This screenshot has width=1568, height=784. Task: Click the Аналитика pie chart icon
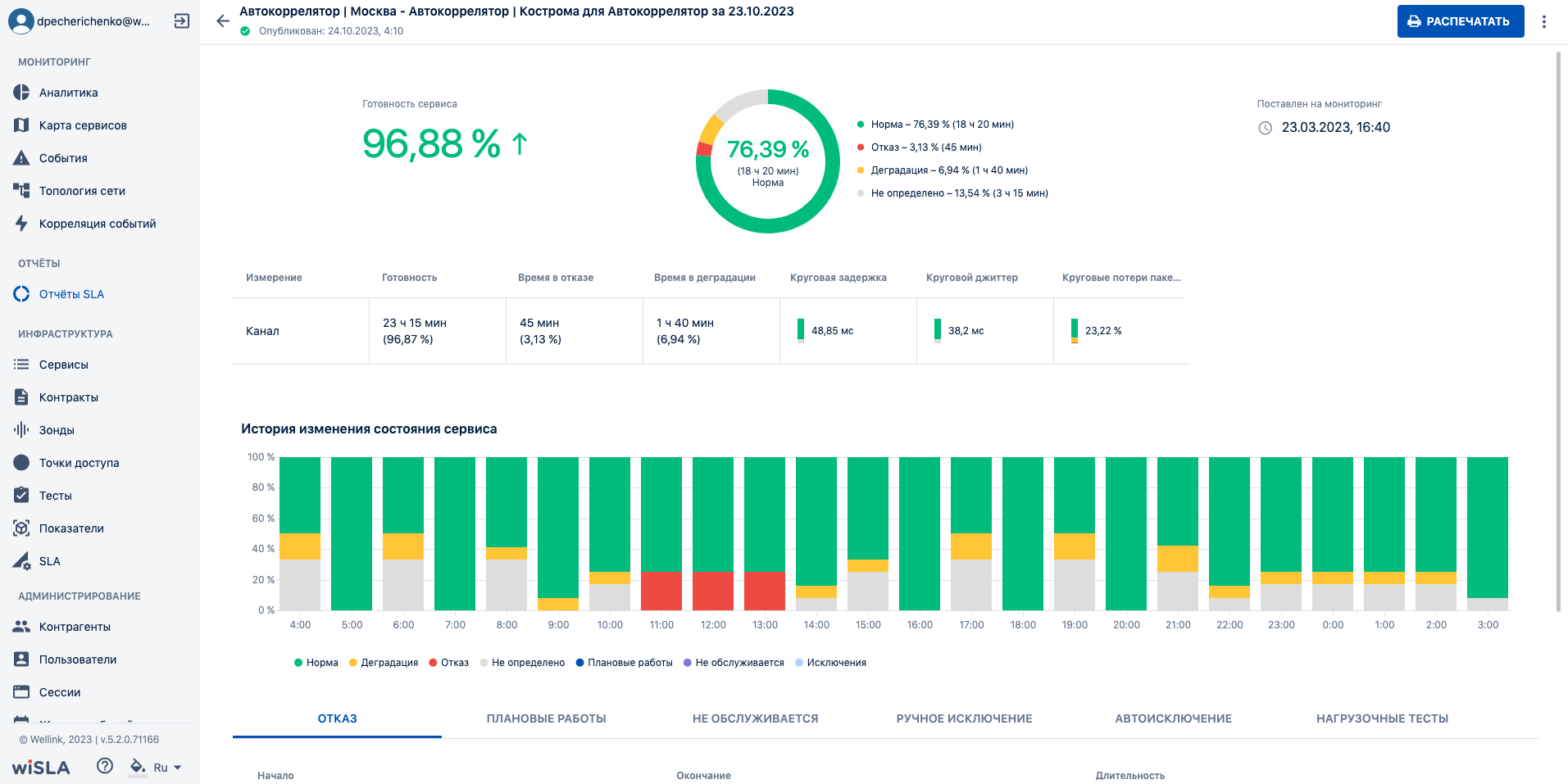(x=21, y=93)
